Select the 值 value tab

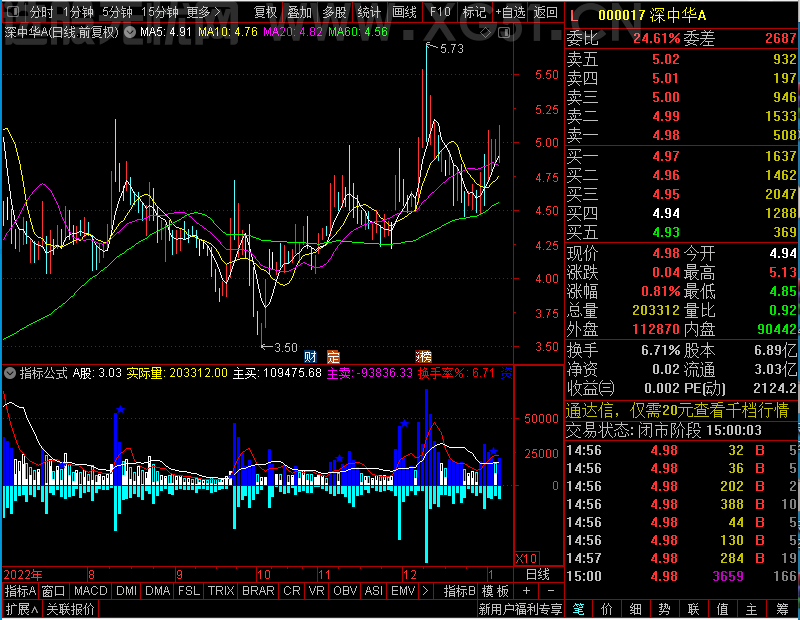[722, 609]
